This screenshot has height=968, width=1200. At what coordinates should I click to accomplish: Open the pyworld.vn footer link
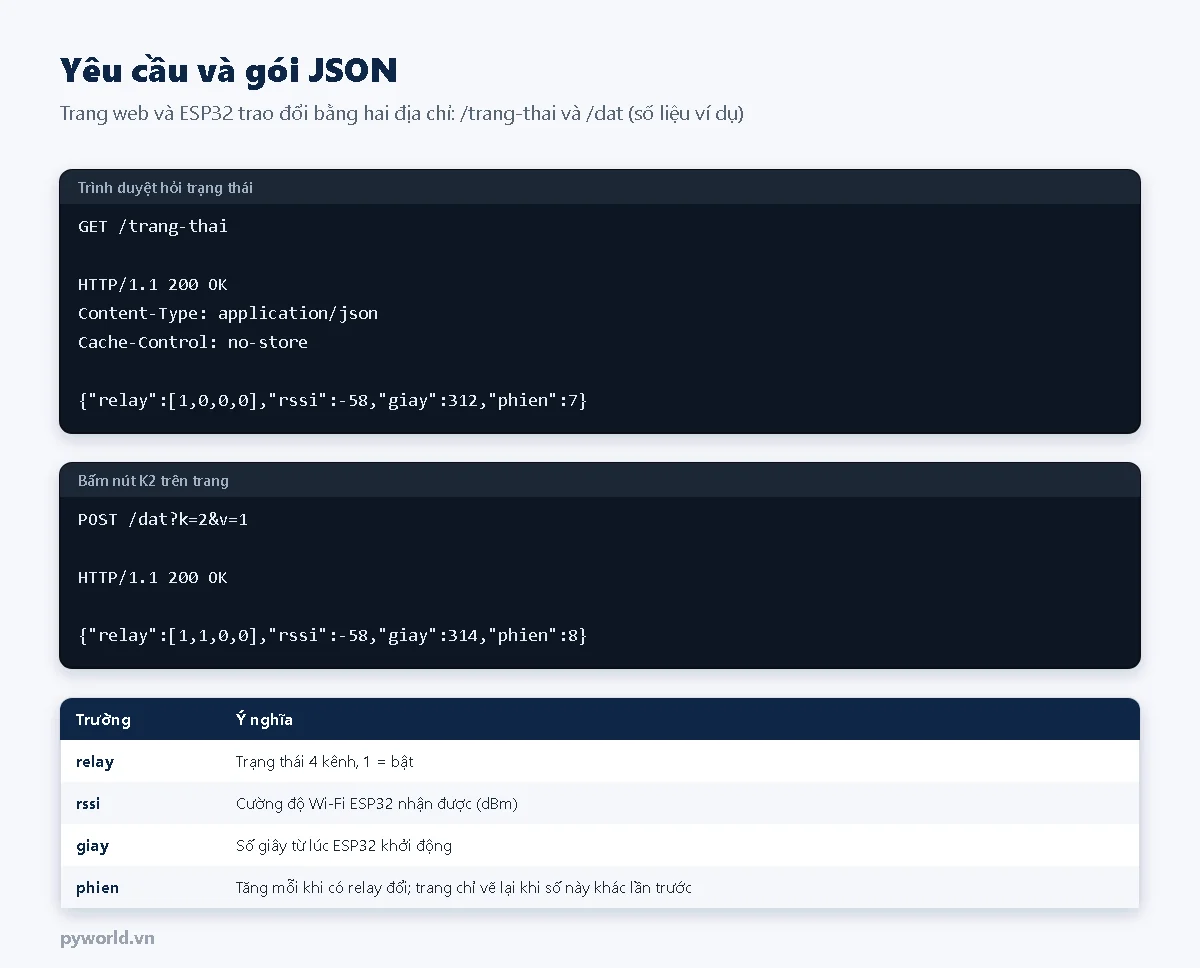[x=107, y=938]
